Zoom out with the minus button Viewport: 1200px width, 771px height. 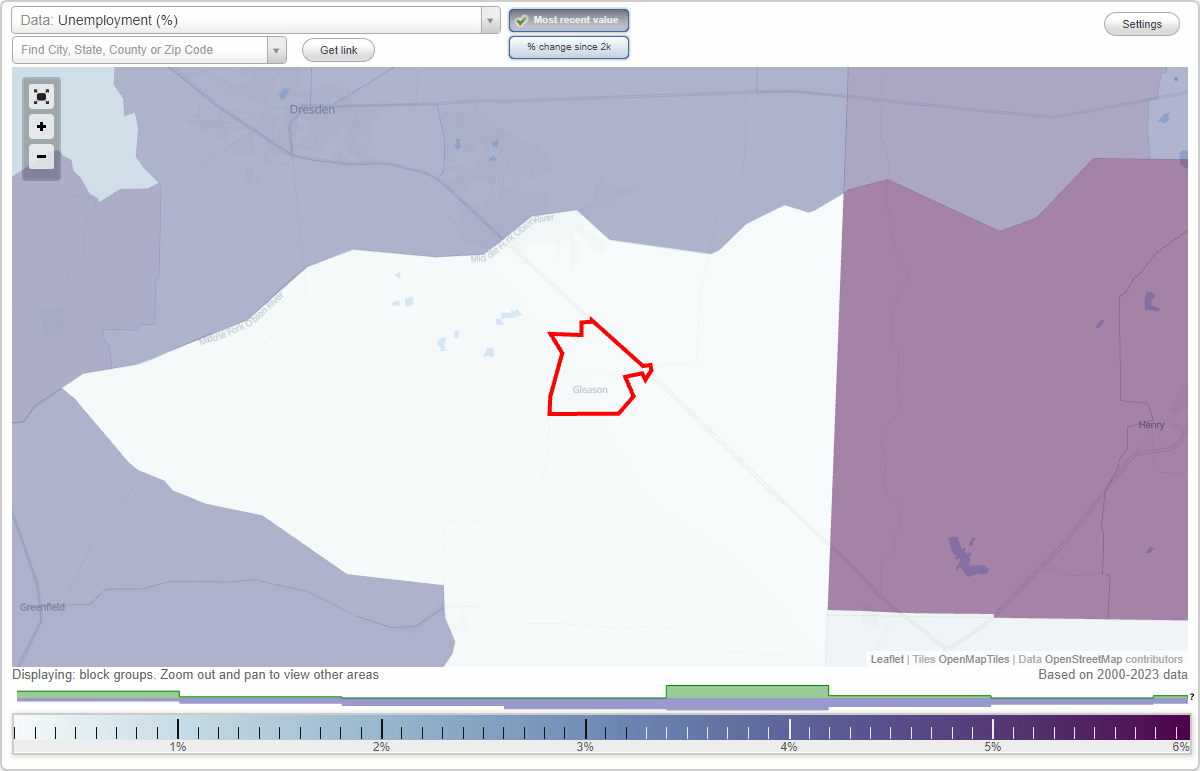41,156
